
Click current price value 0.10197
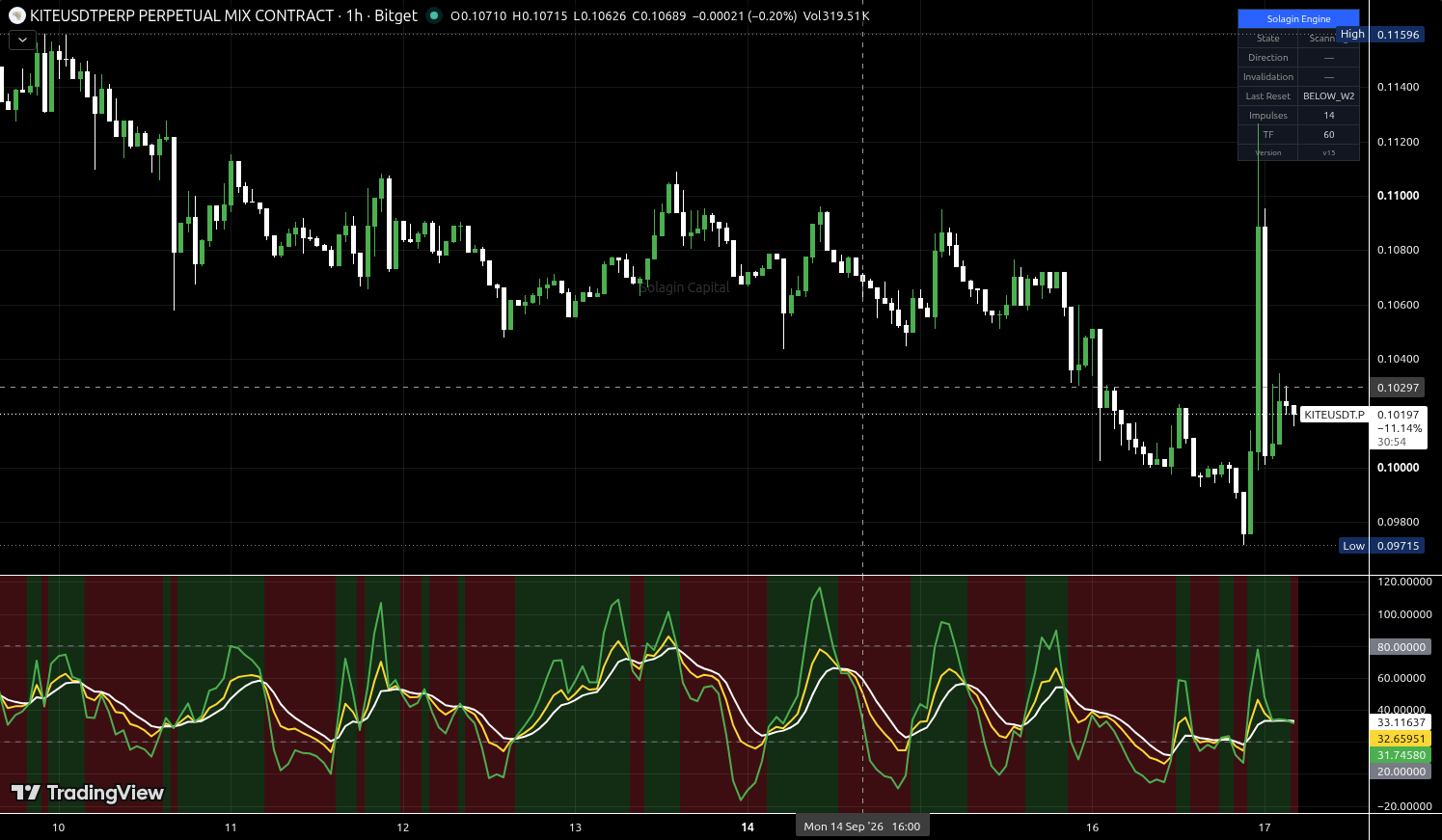click(1399, 415)
